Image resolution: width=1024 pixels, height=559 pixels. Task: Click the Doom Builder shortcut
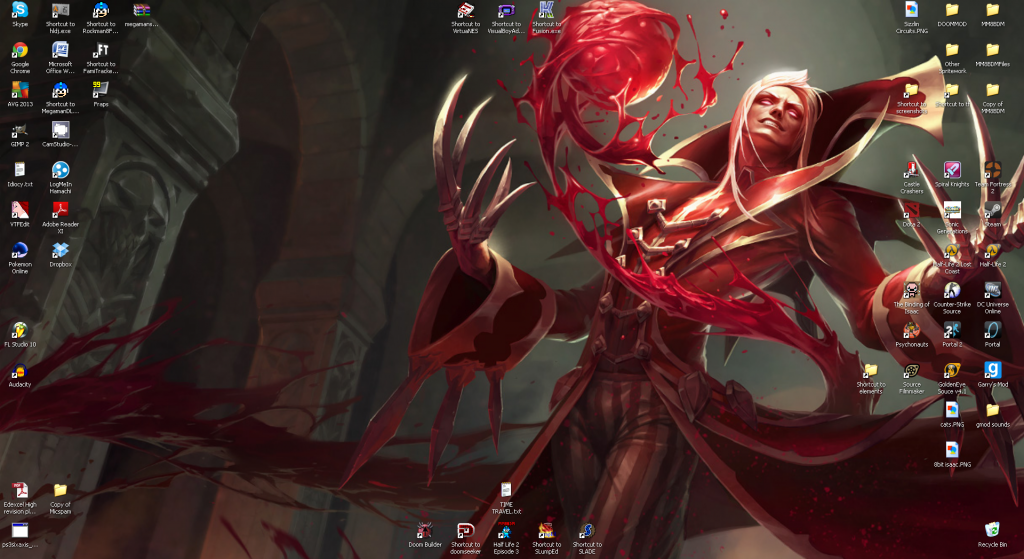(425, 530)
